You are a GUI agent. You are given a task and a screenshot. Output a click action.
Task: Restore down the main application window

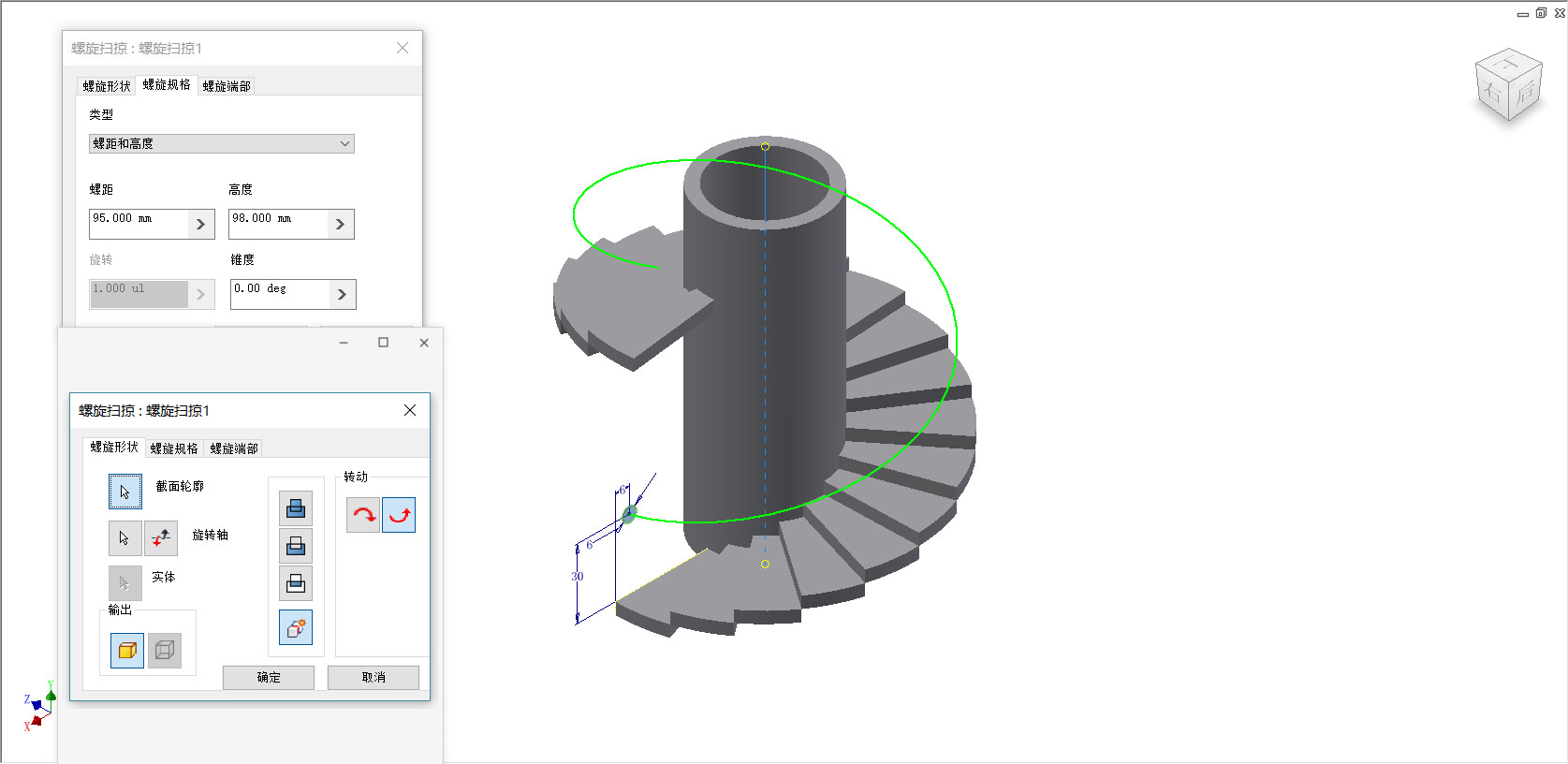click(1541, 13)
